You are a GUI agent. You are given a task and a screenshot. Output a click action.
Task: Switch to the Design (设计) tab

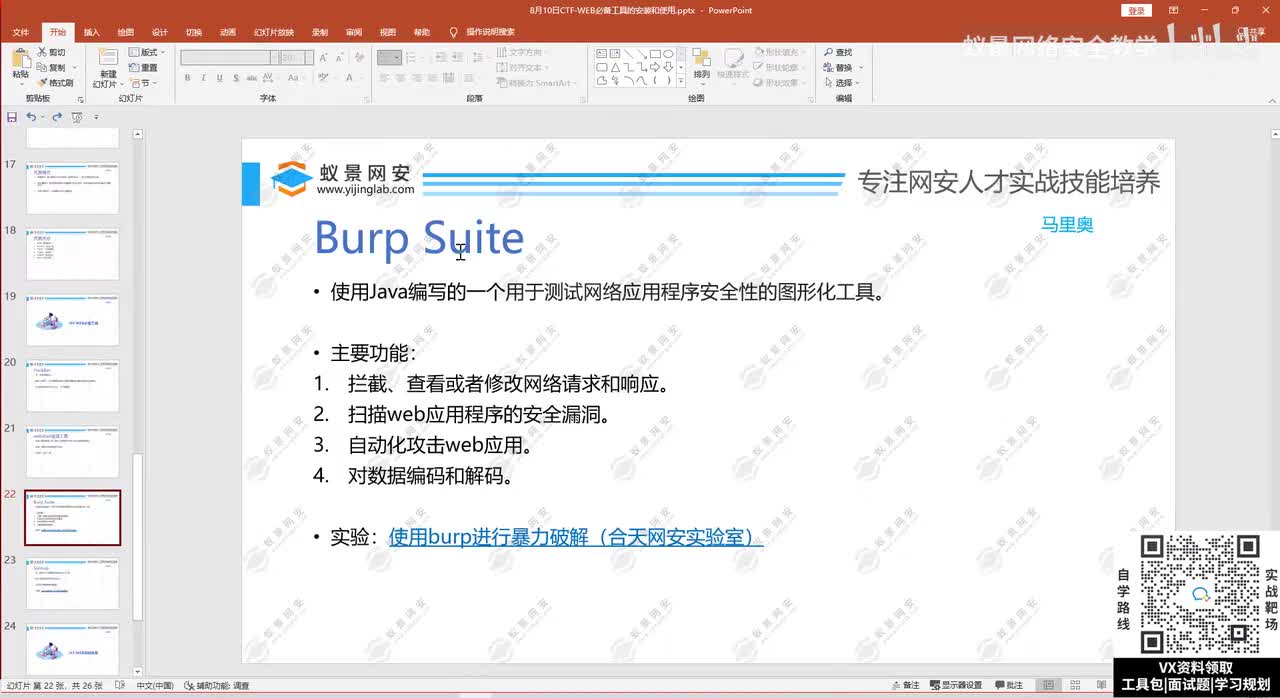click(x=159, y=32)
